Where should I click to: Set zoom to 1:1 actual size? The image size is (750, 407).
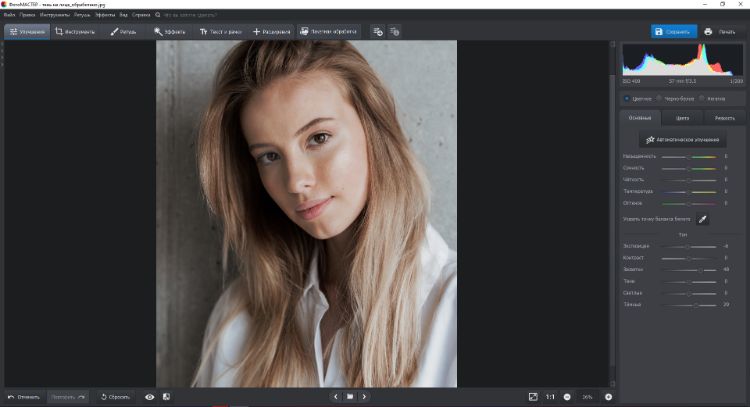(x=550, y=397)
